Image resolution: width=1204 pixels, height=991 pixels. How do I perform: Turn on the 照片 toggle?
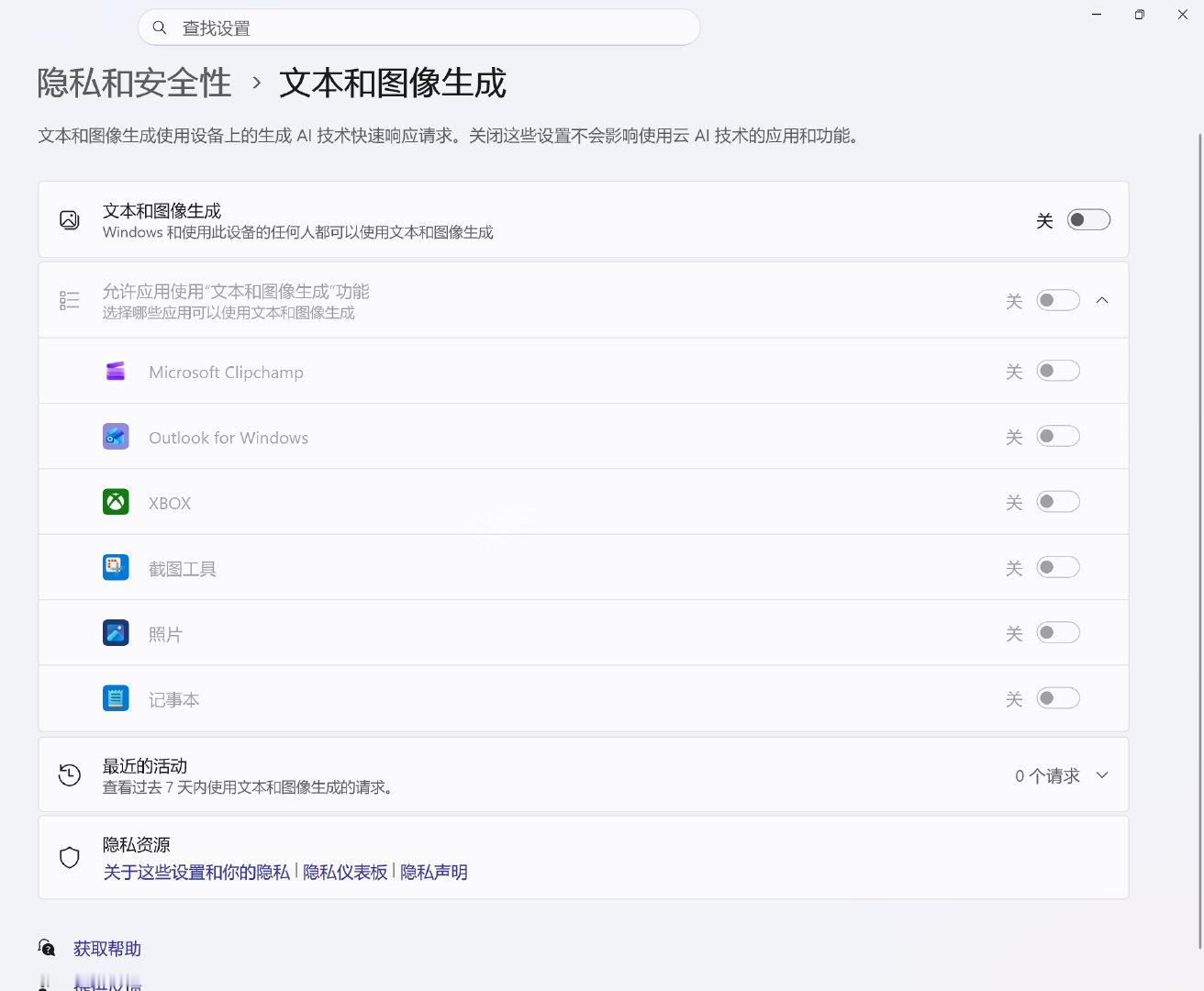1058,633
